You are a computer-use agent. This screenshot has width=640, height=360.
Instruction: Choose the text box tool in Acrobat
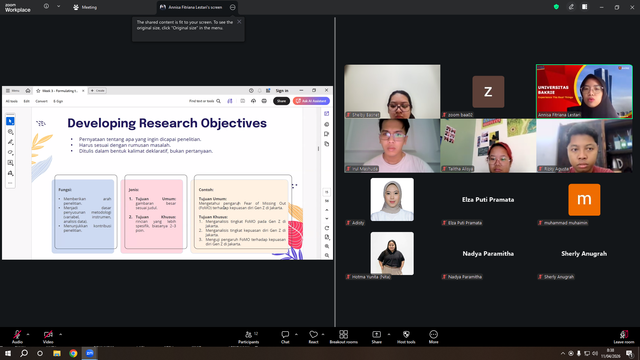point(11,163)
